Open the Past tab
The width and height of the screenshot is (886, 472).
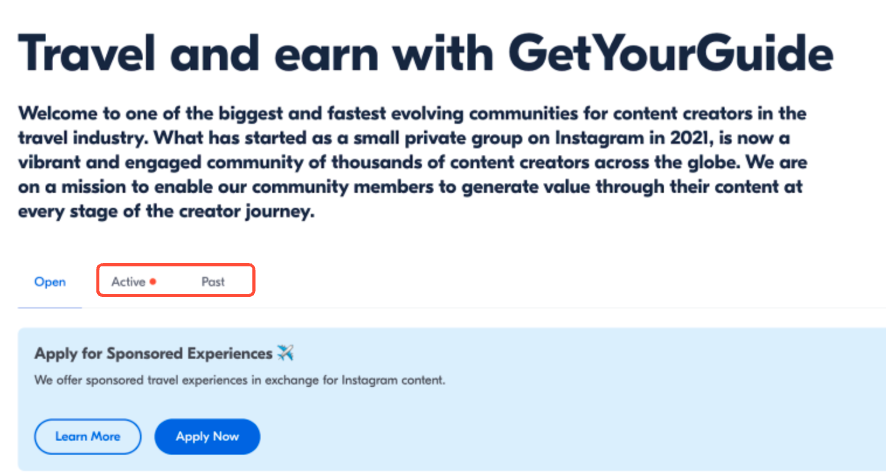[x=213, y=282]
